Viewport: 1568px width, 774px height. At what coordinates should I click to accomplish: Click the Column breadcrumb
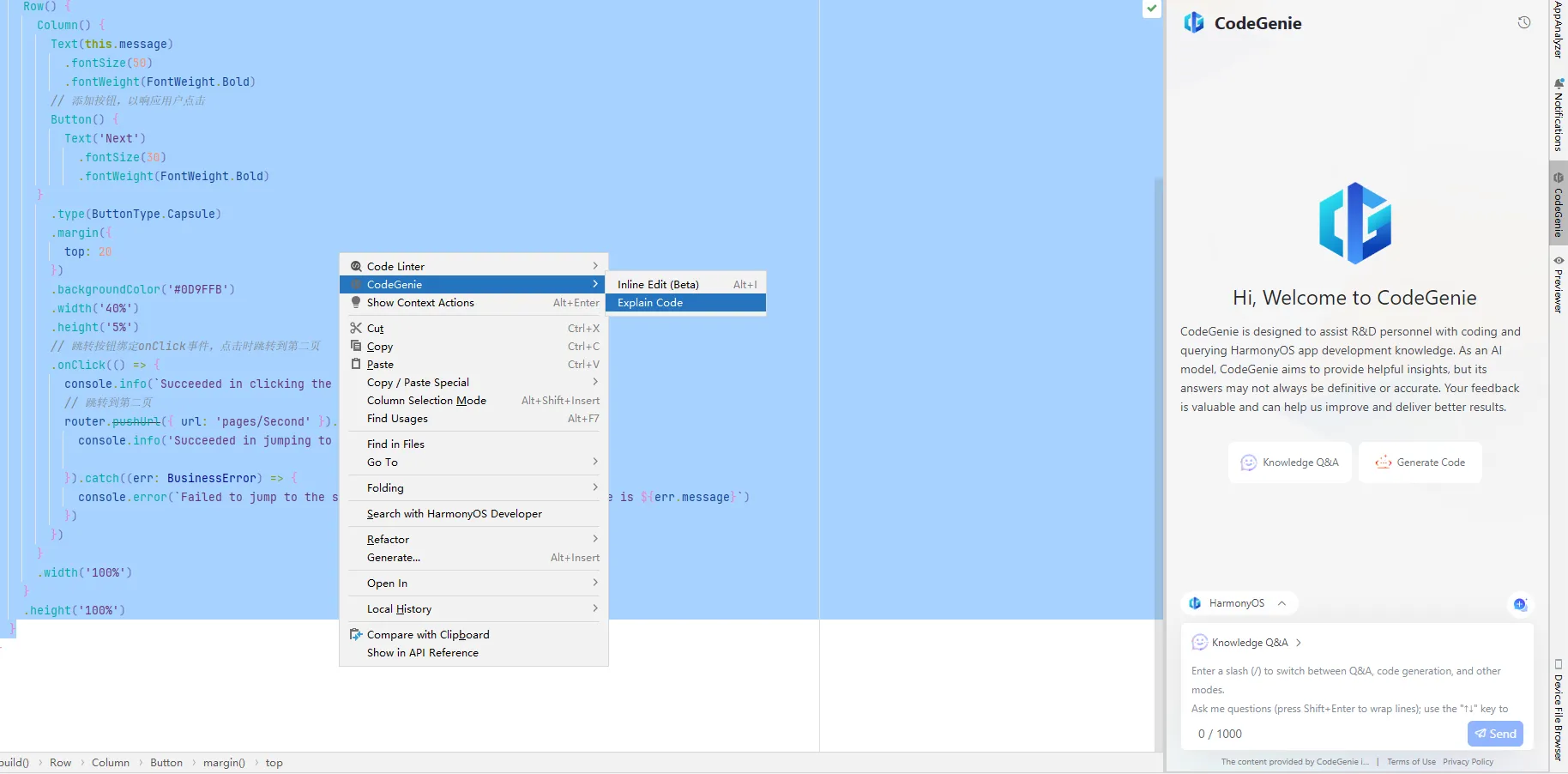pos(111,763)
